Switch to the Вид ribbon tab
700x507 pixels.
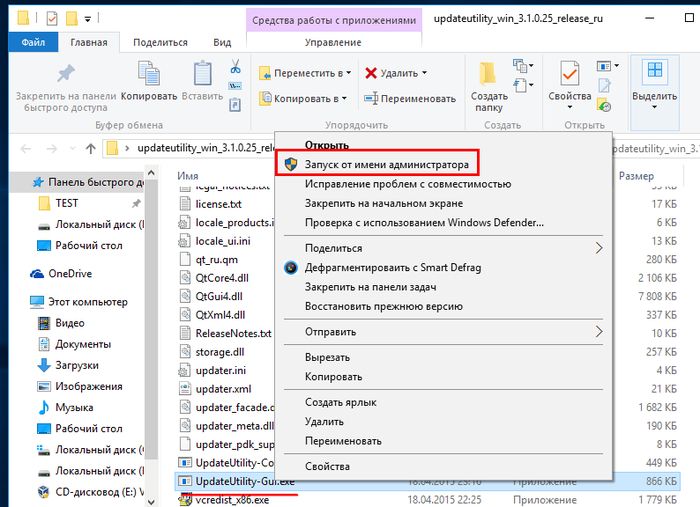[x=222, y=43]
